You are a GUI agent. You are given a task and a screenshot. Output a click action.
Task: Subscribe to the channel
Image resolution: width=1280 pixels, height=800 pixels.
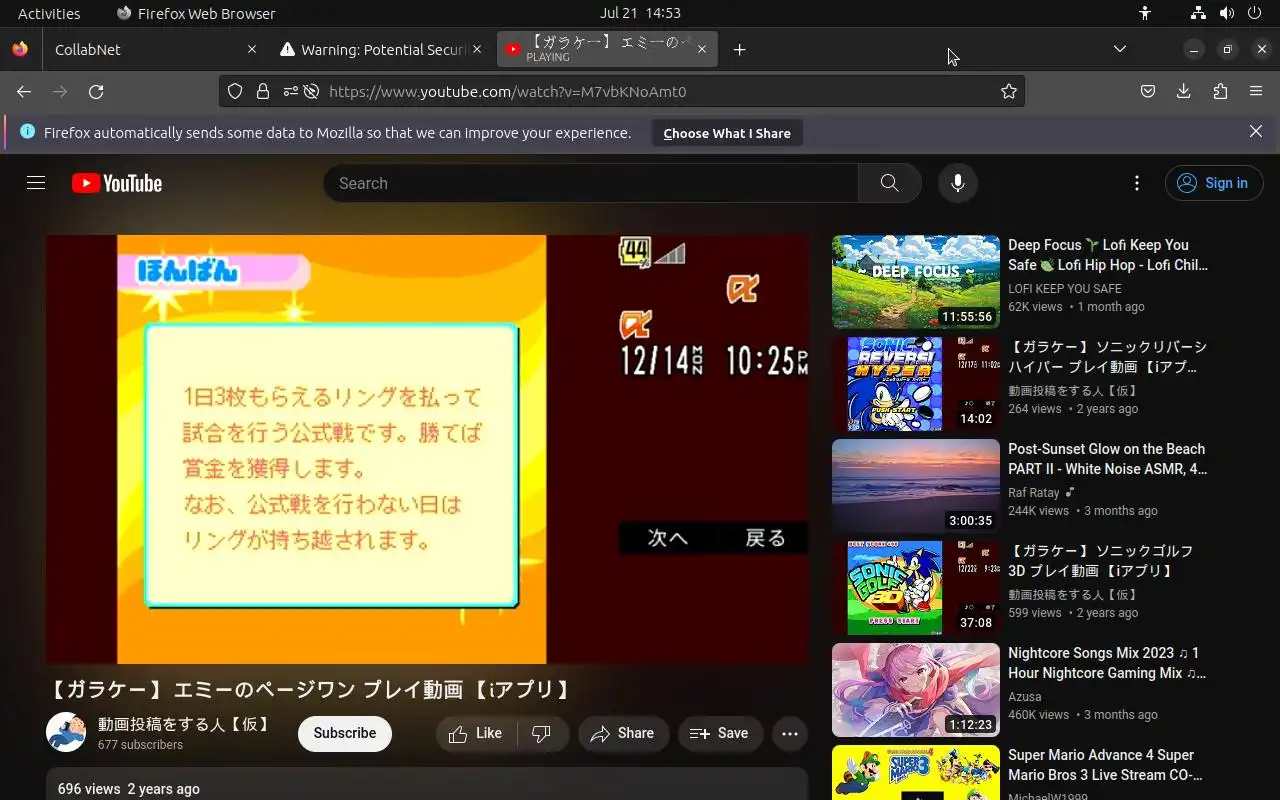[x=345, y=734]
